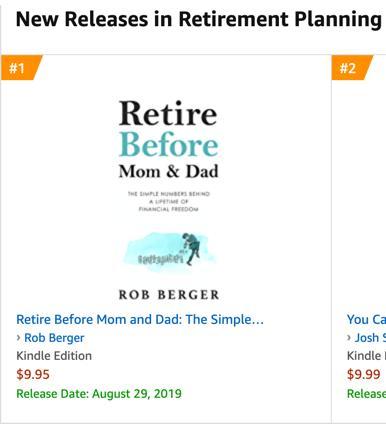386x424 pixels.
Task: Click Kindle Edition under Rob Berger
Action: click(54, 356)
